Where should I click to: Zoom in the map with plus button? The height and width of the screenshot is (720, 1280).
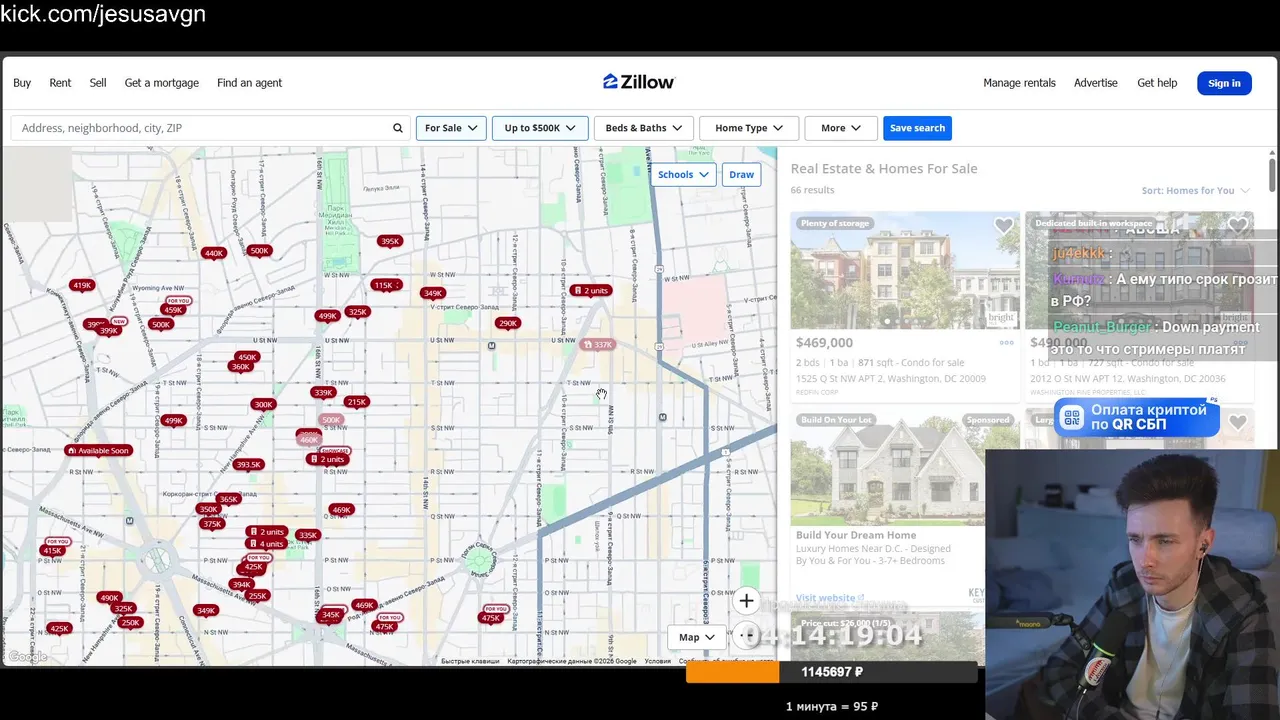(746, 601)
